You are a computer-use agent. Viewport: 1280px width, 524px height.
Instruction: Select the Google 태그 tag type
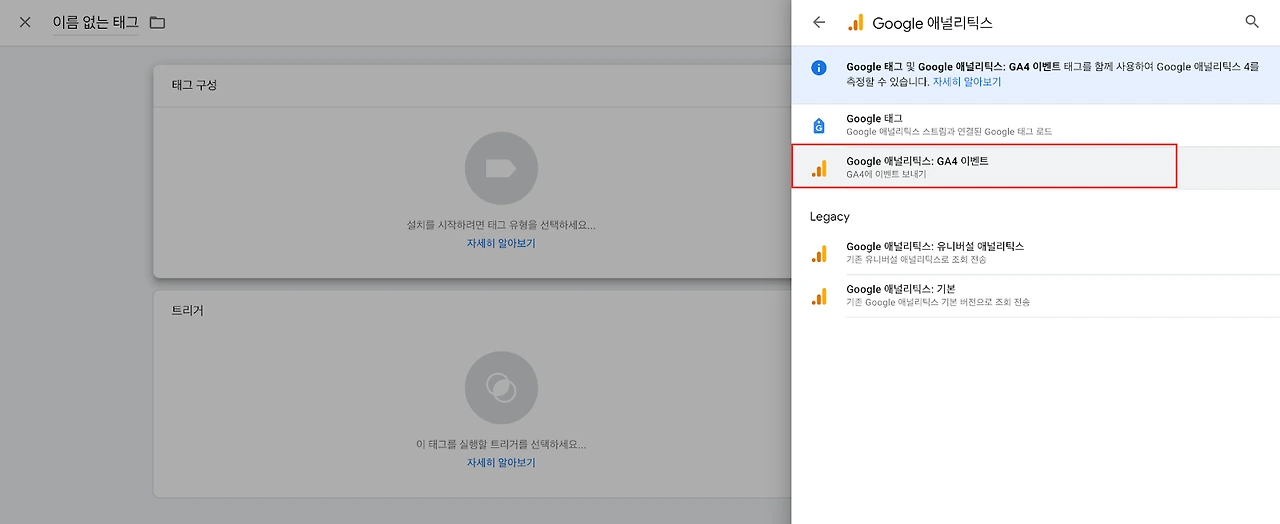tap(1035, 125)
